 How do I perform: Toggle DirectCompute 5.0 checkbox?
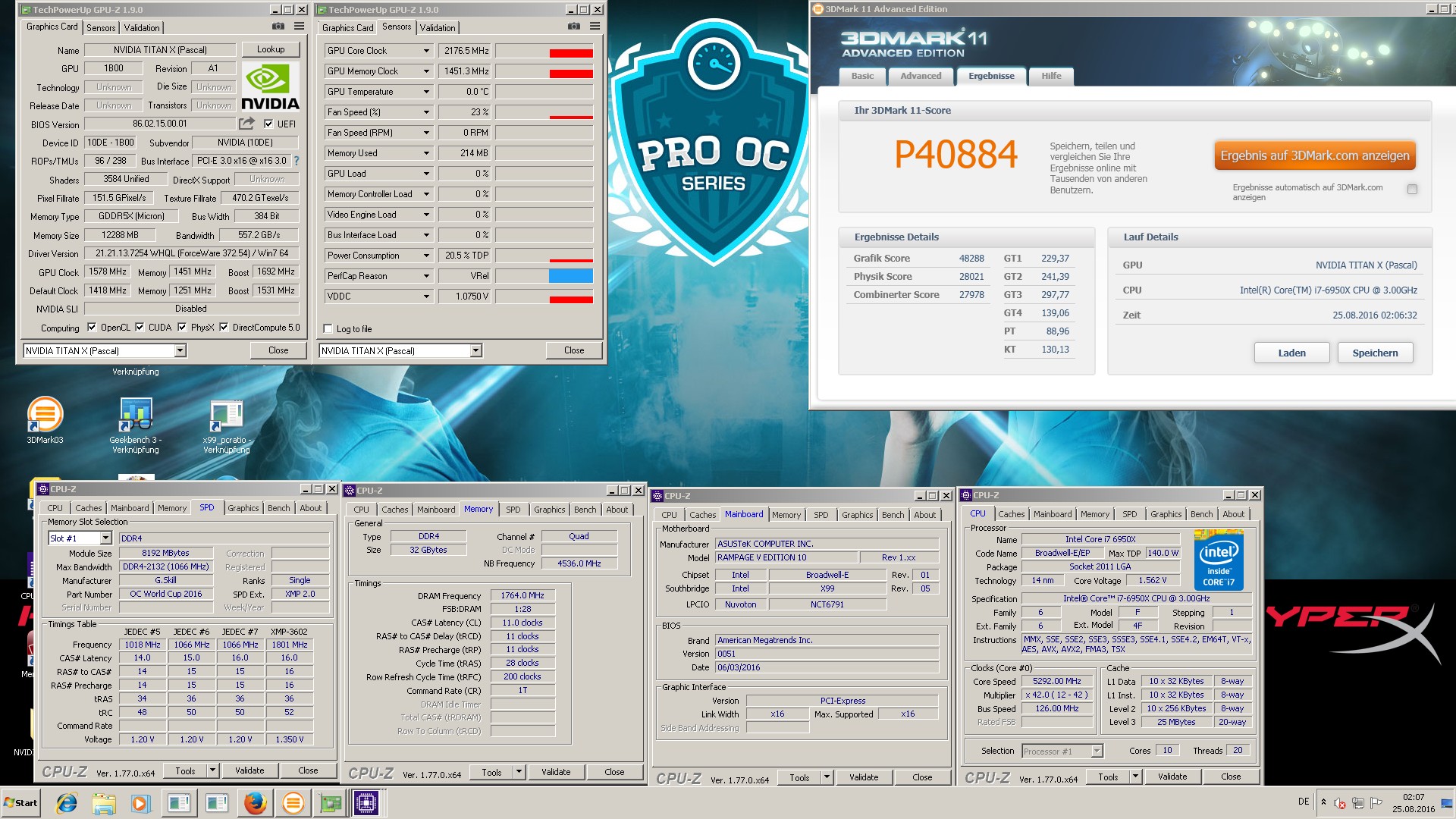click(224, 328)
